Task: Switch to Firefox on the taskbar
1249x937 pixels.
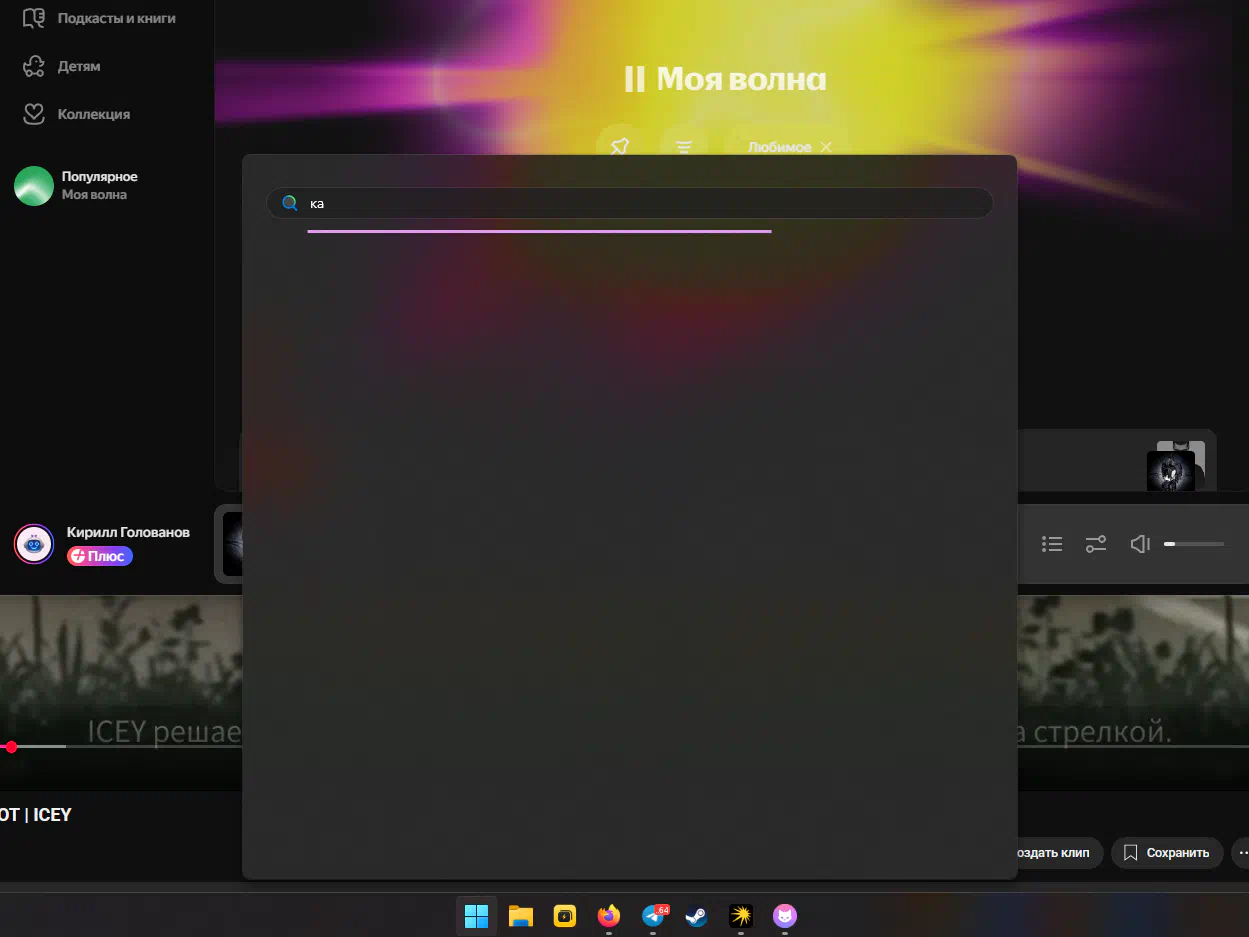Action: [609, 916]
